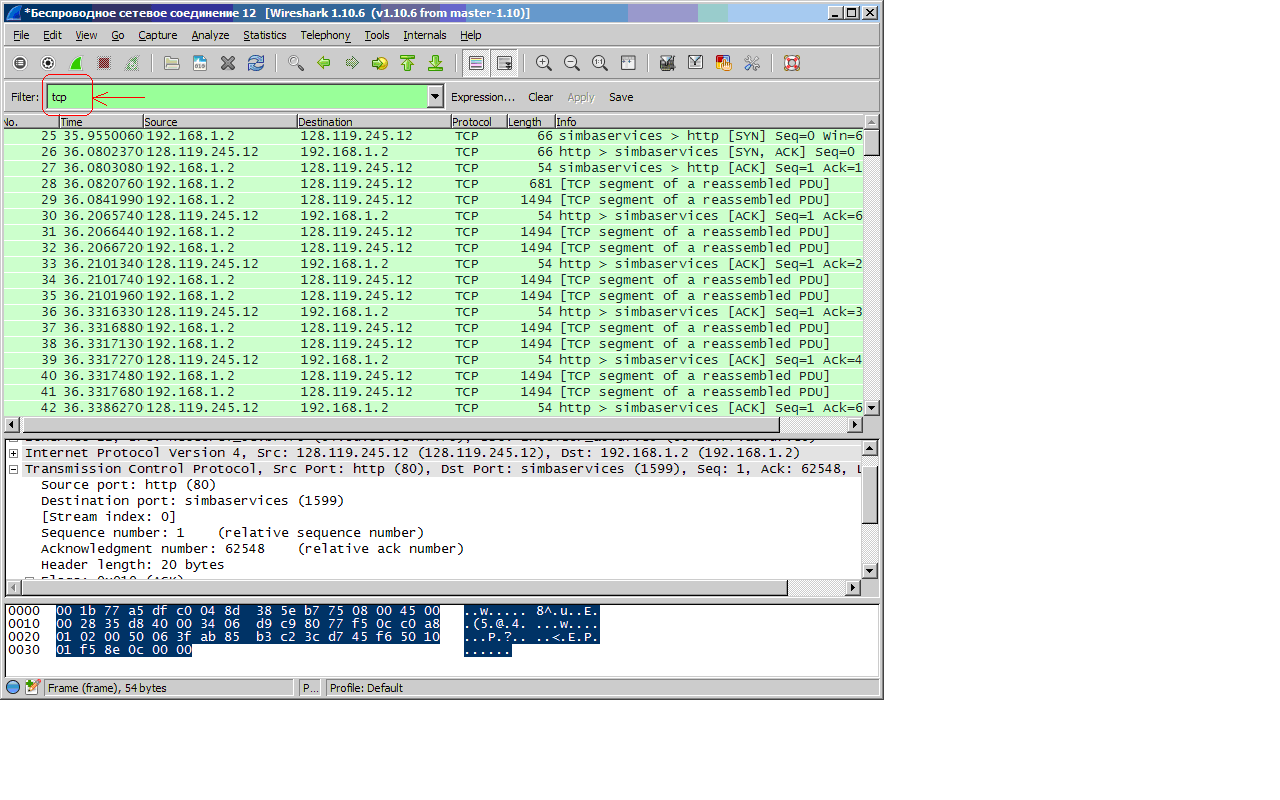The width and height of the screenshot is (1280, 800).
Task: Sort by Destination column header
Action: point(374,122)
